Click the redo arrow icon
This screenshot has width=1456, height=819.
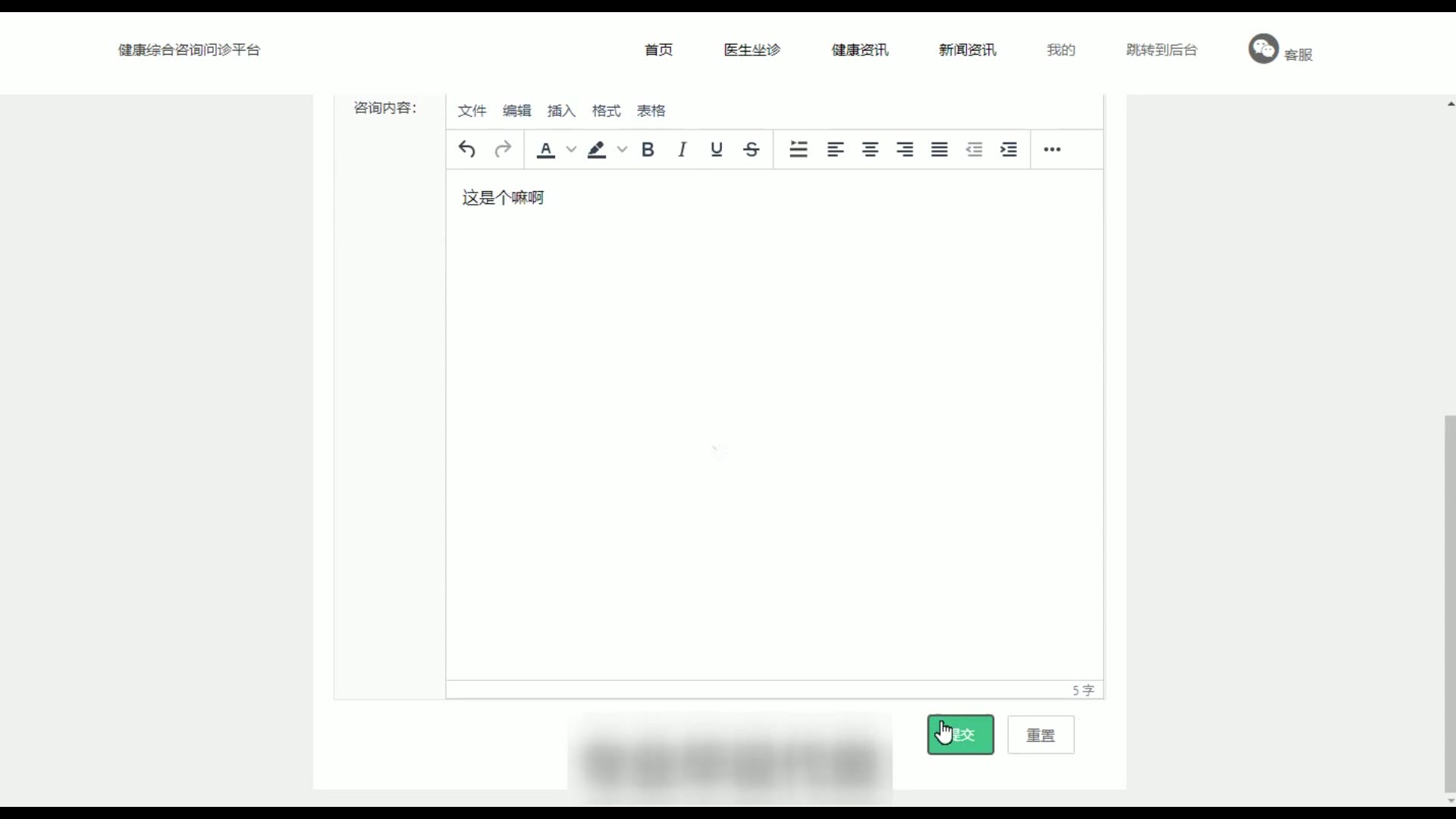pyautogui.click(x=503, y=149)
